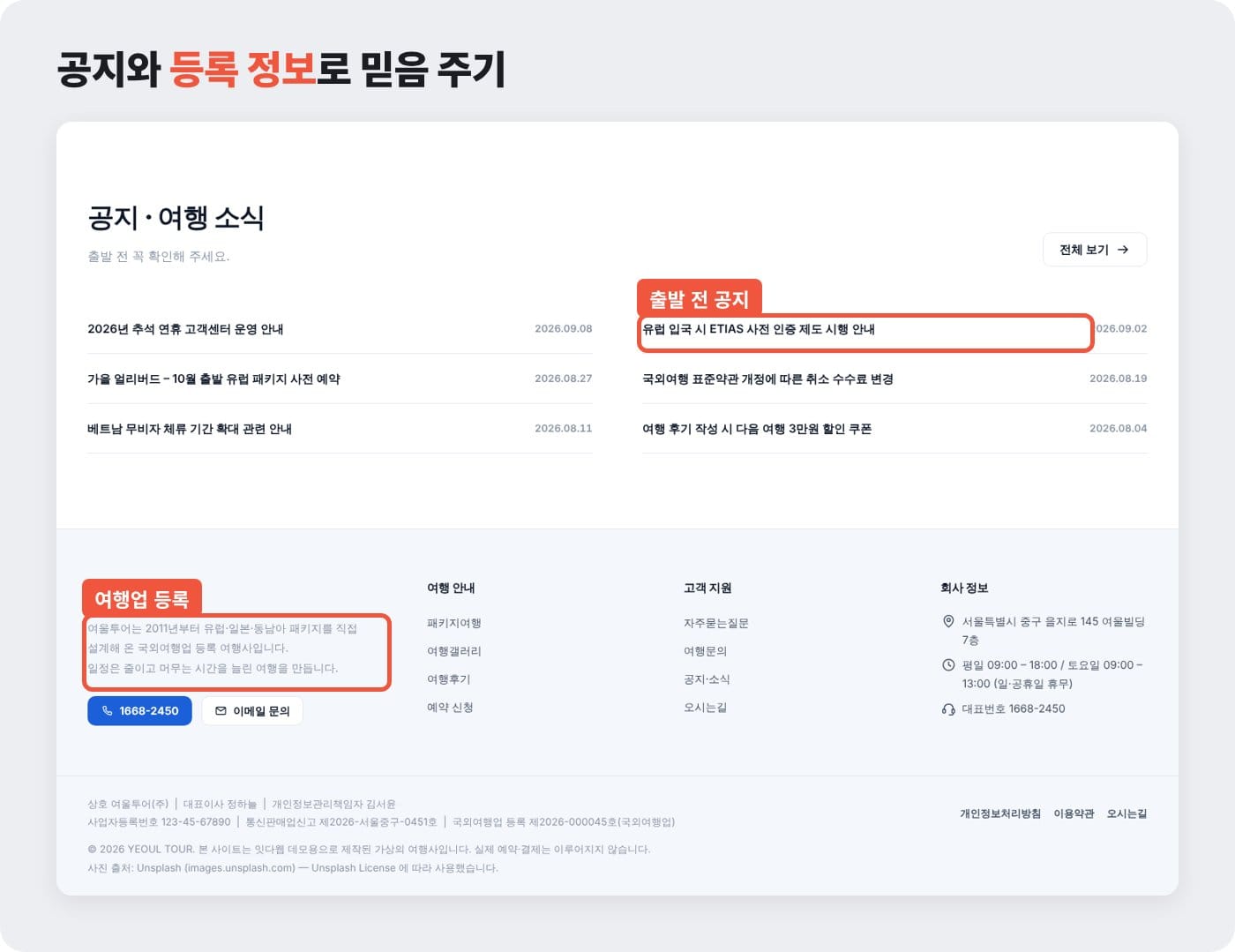This screenshot has height=952, width=1235.
Task: Click the clock icon beside business hours
Action: pyautogui.click(x=948, y=664)
